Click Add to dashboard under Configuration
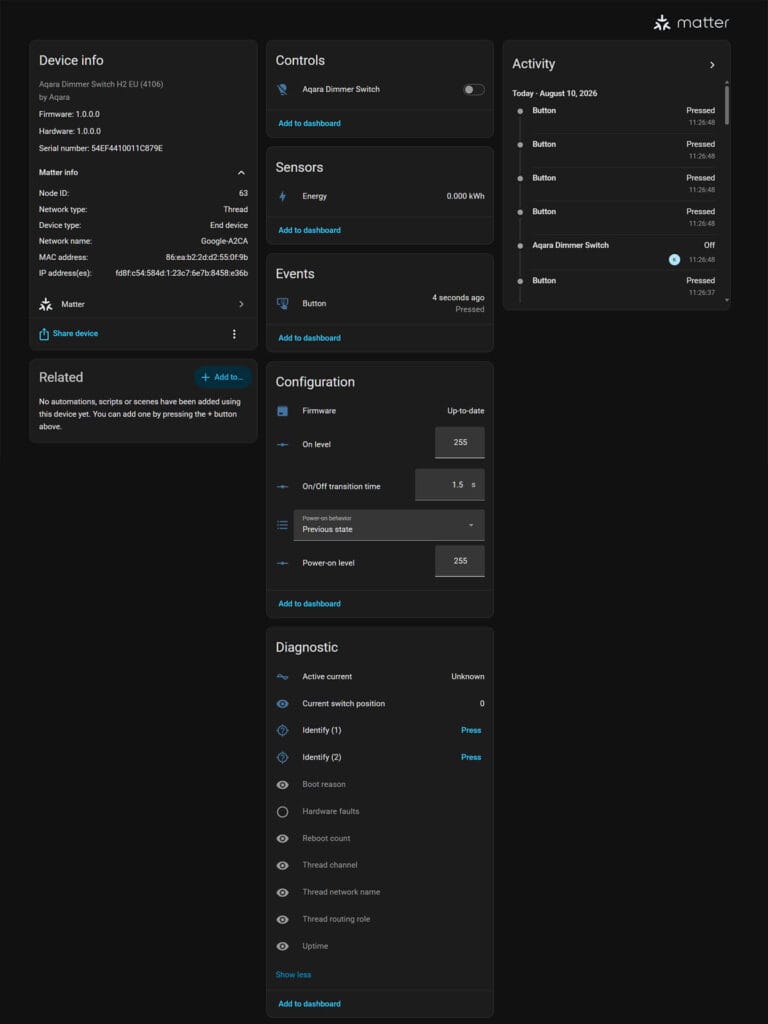 tap(310, 604)
